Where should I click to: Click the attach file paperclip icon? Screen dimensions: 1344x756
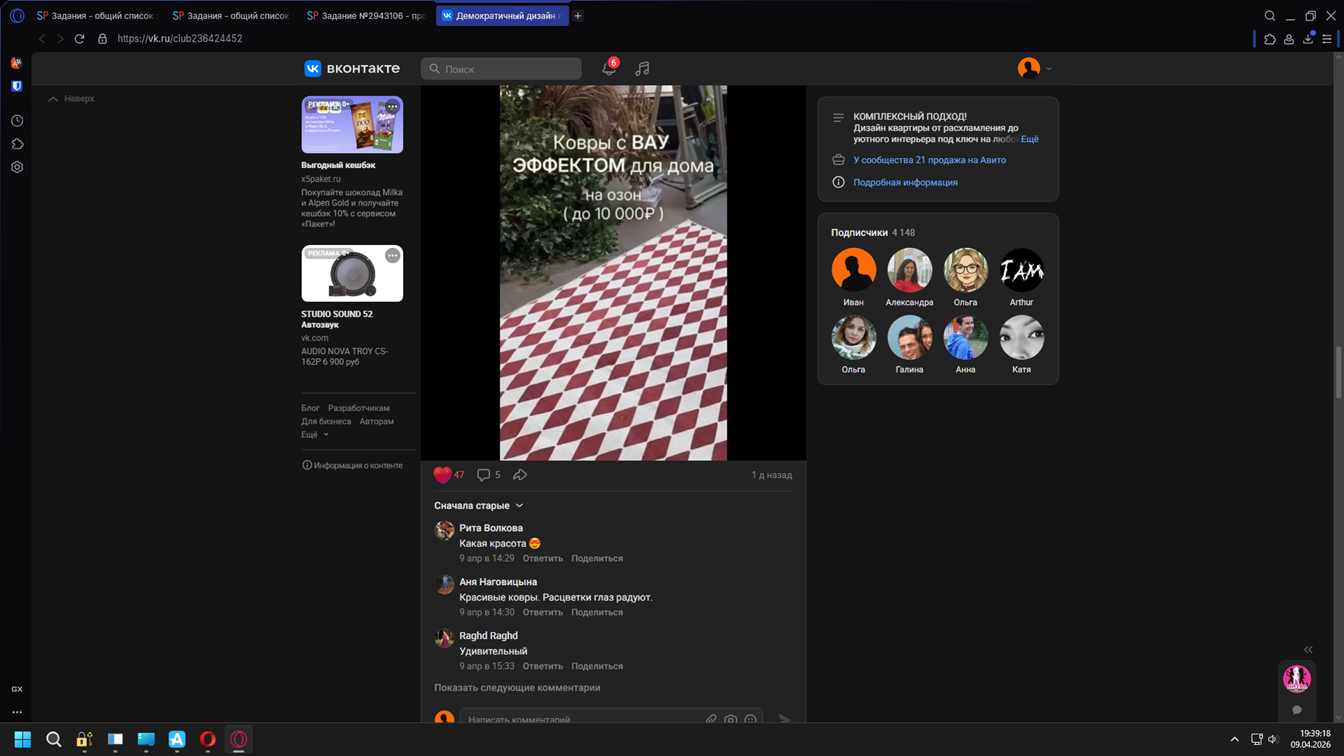[711, 720]
